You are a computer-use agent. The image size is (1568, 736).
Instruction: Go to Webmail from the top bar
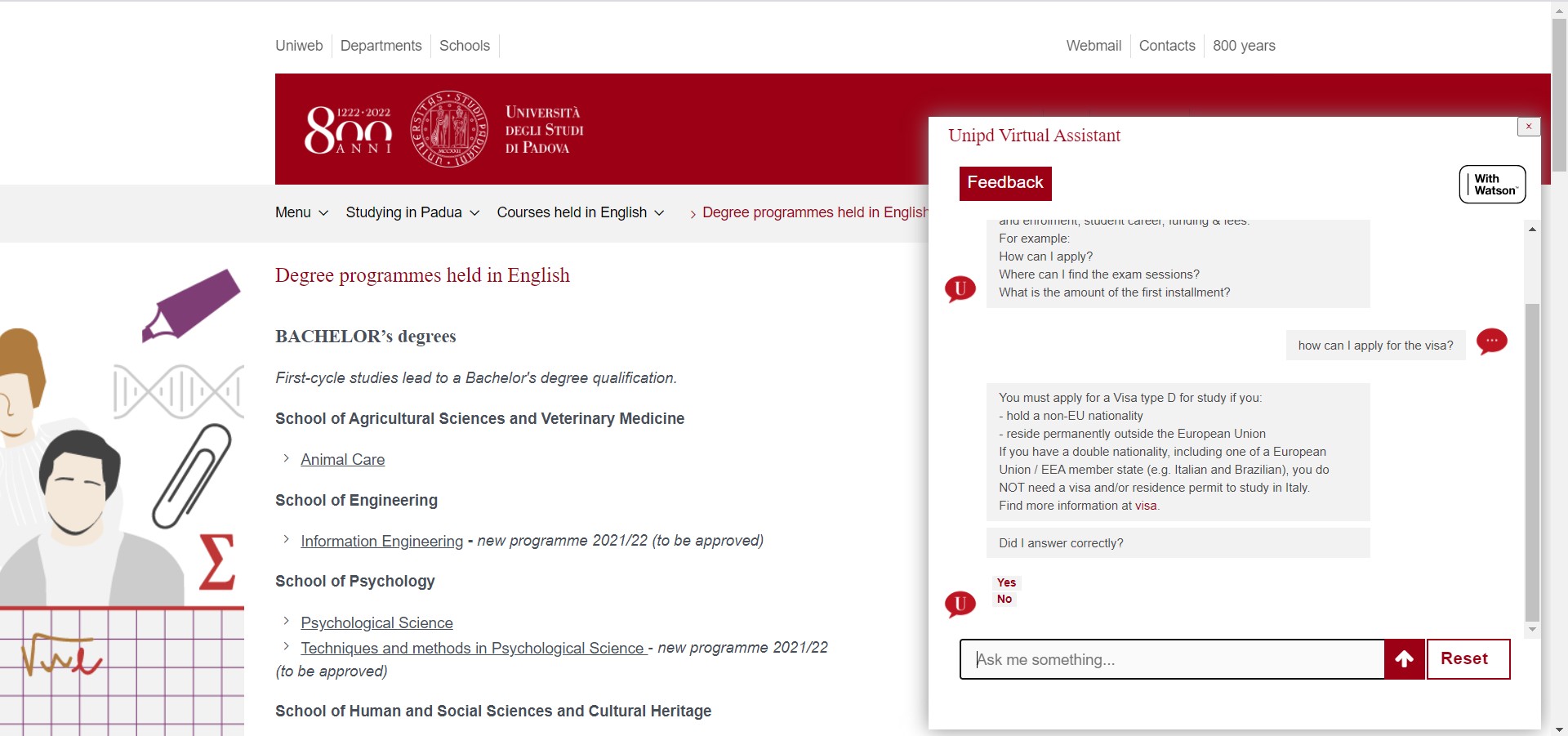click(1094, 46)
